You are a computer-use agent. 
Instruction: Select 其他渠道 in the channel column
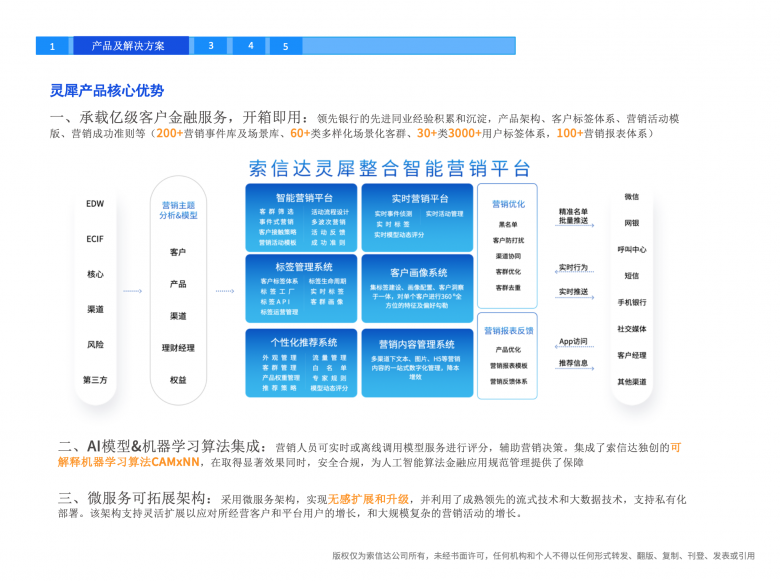click(632, 382)
